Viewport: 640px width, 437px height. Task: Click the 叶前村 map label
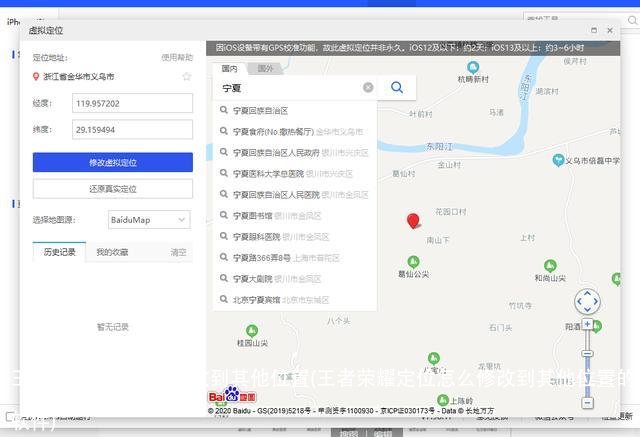coord(421,114)
